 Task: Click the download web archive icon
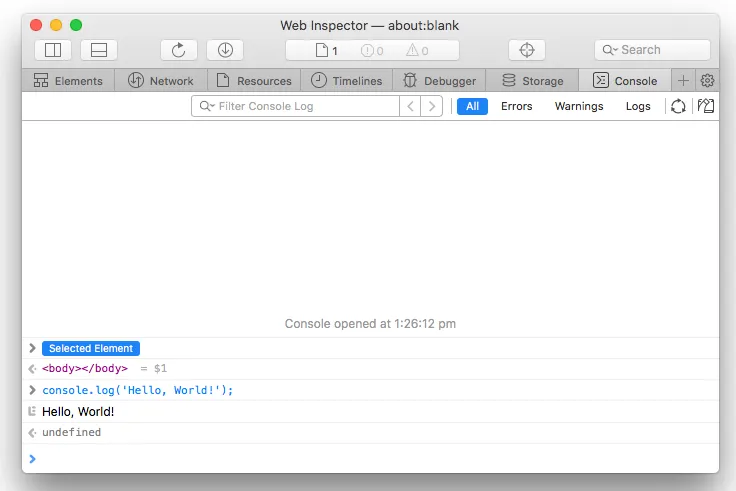click(x=225, y=50)
